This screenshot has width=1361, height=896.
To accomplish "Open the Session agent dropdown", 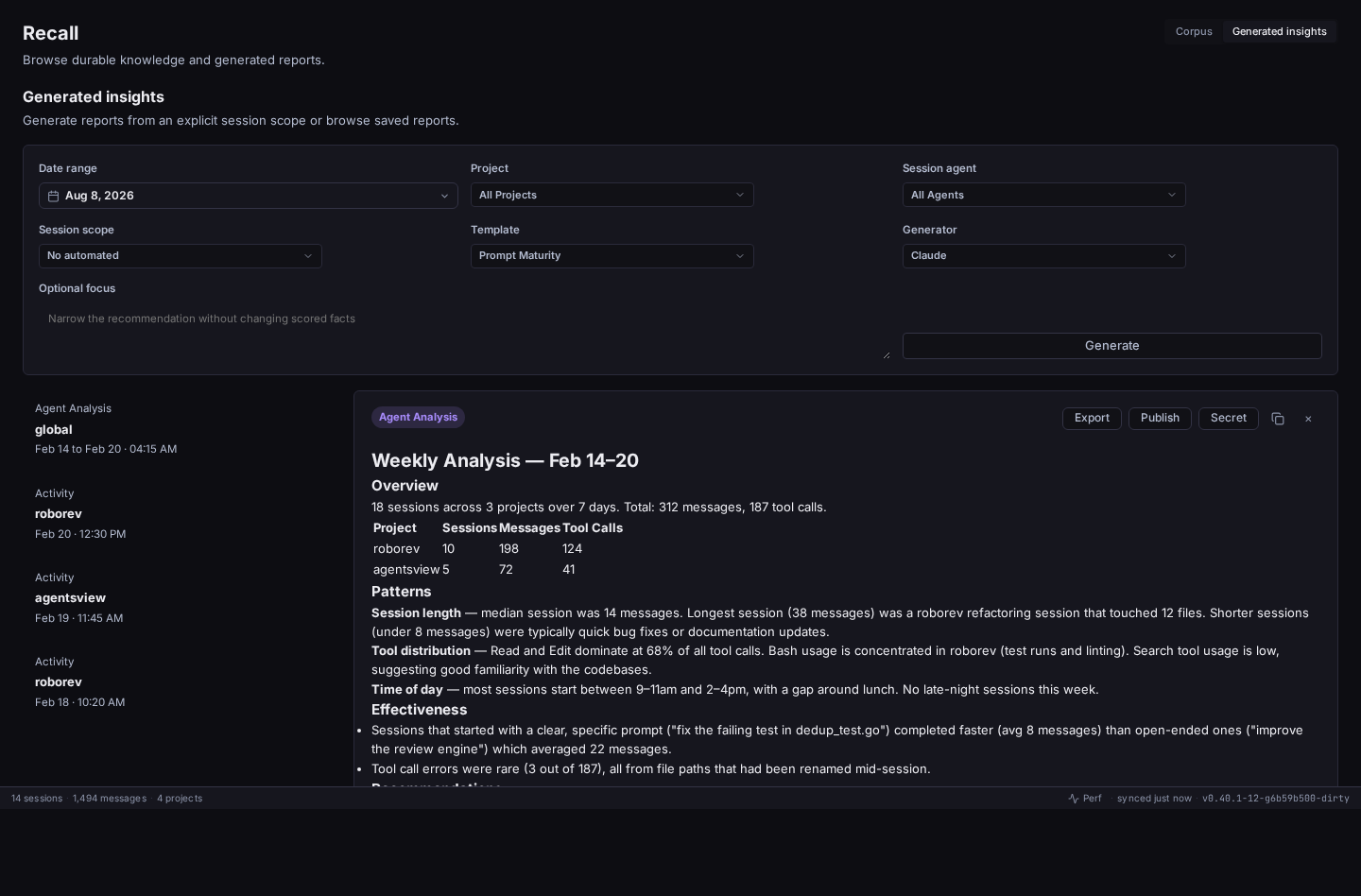I will click(x=1043, y=195).
